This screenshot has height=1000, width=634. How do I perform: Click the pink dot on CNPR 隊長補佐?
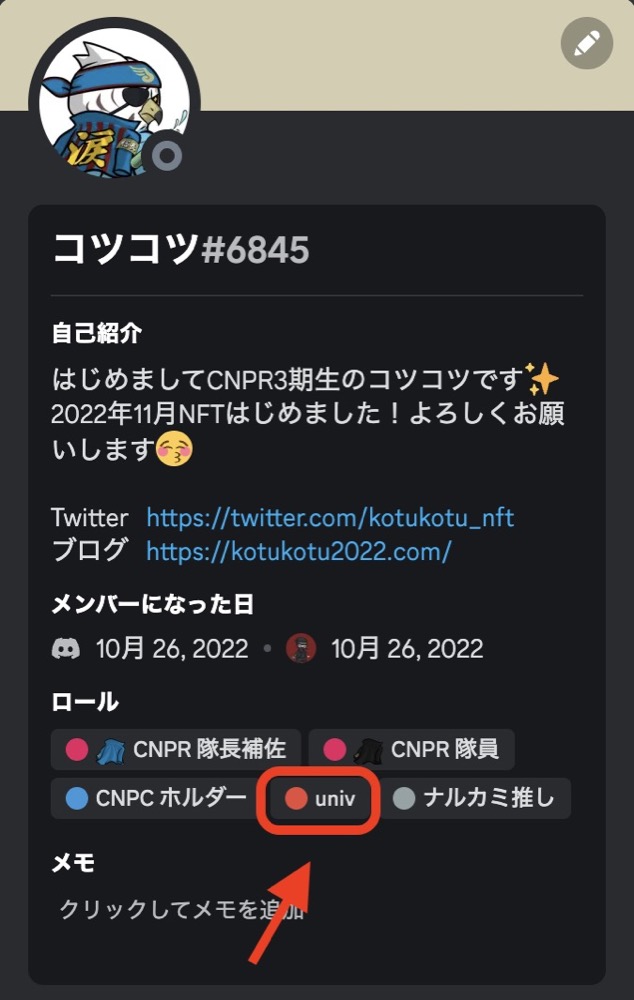(x=77, y=749)
